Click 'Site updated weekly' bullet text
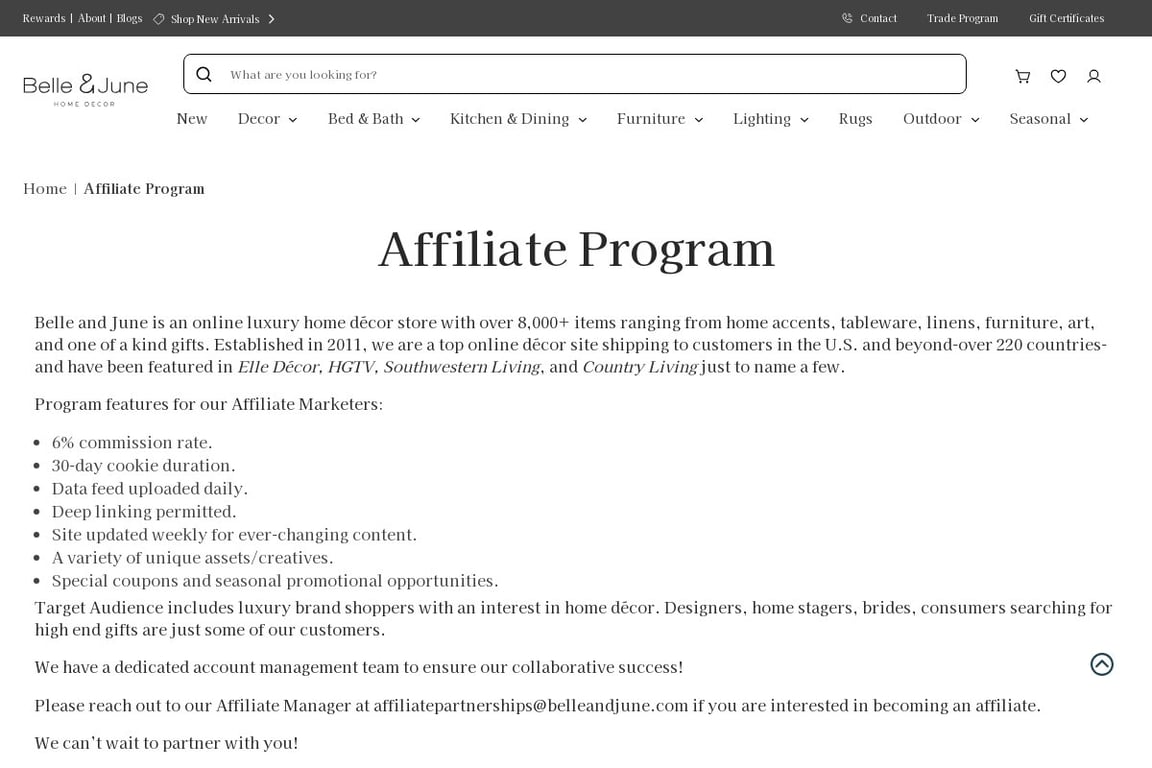The width and height of the screenshot is (1152, 768). coord(234,534)
